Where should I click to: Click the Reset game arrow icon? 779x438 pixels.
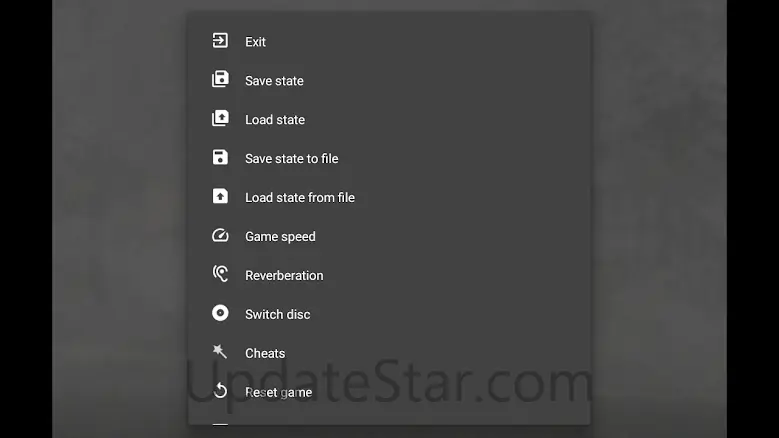tap(220, 392)
